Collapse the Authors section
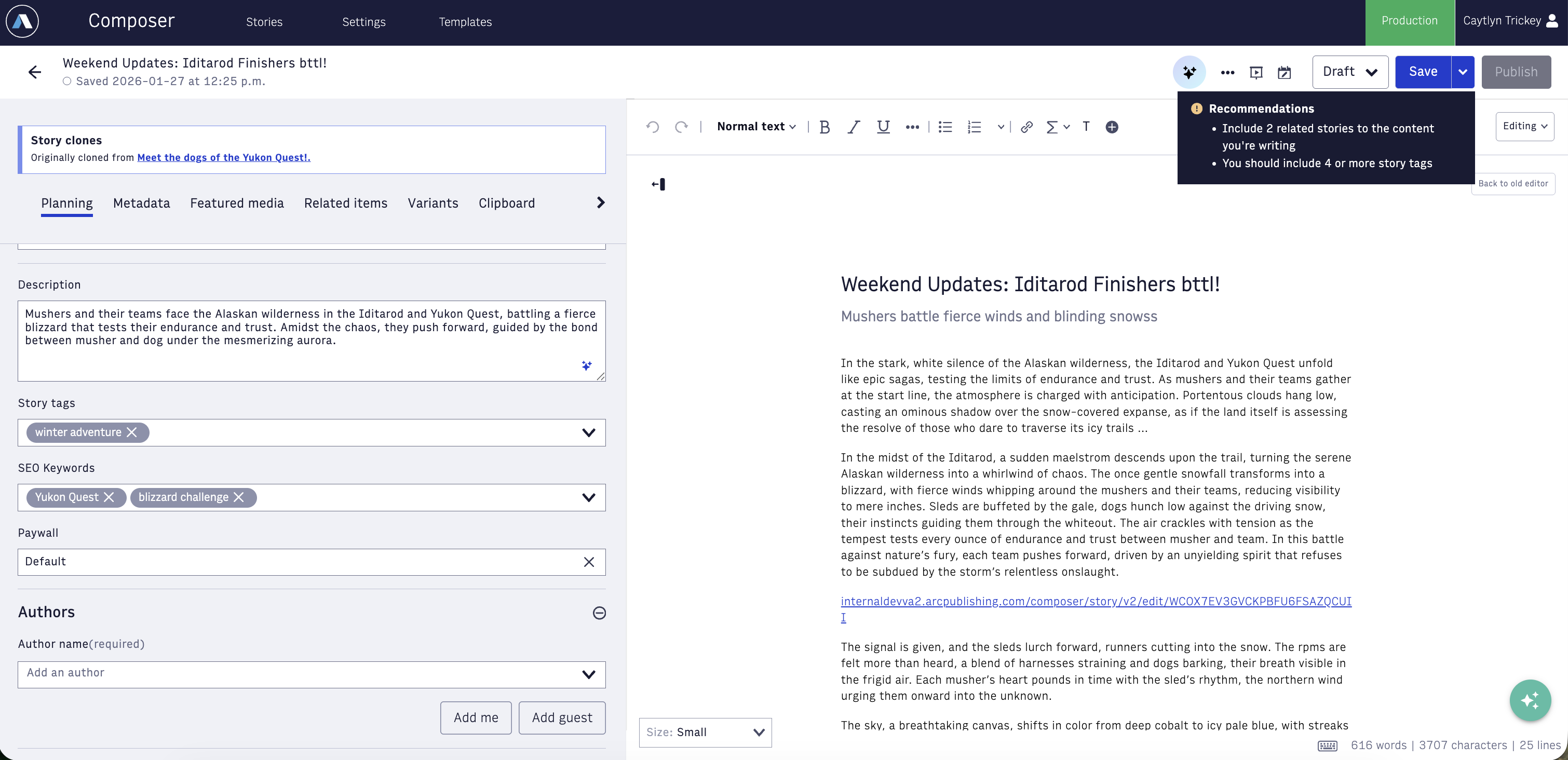This screenshot has height=760, width=1568. [599, 613]
